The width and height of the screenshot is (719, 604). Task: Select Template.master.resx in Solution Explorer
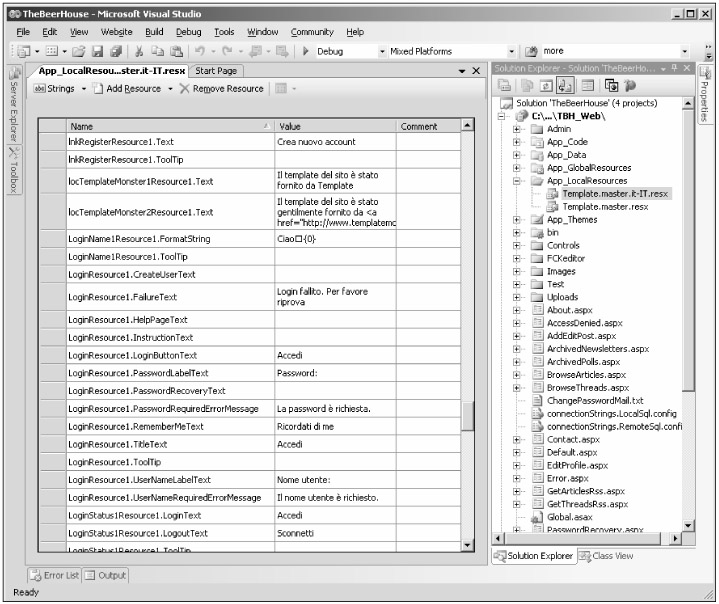pyautogui.click(x=604, y=207)
